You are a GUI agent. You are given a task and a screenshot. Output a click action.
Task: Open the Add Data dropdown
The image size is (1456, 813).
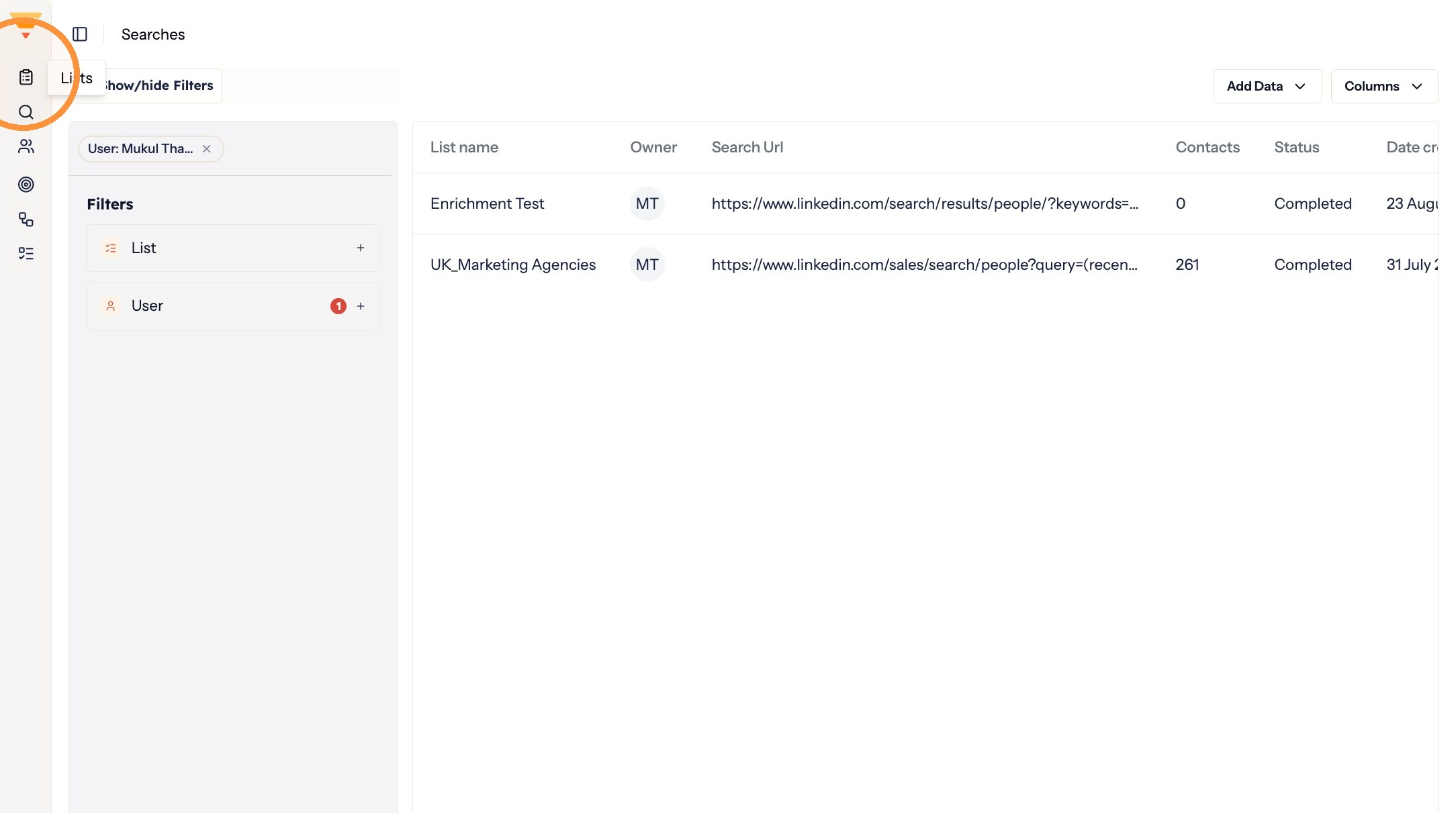tap(1267, 86)
